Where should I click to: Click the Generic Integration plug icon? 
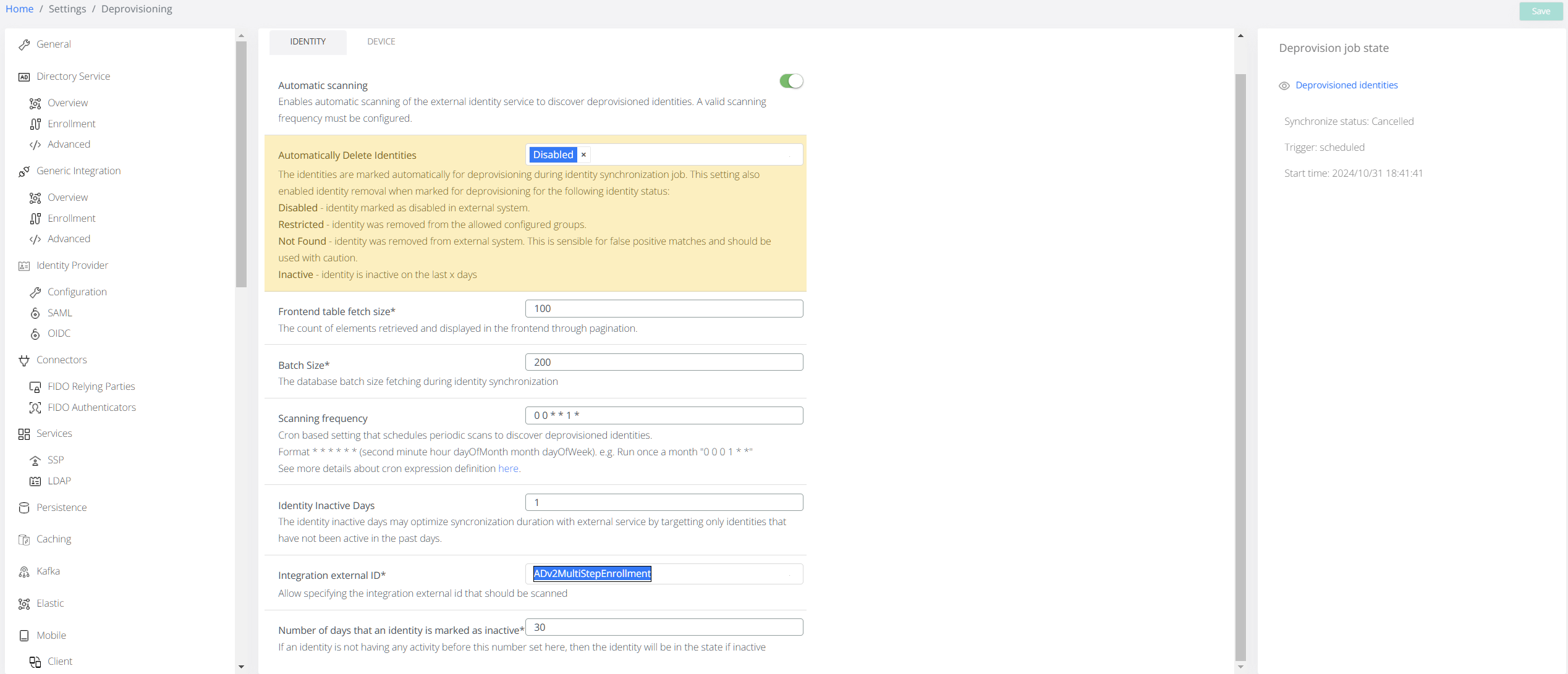[24, 171]
